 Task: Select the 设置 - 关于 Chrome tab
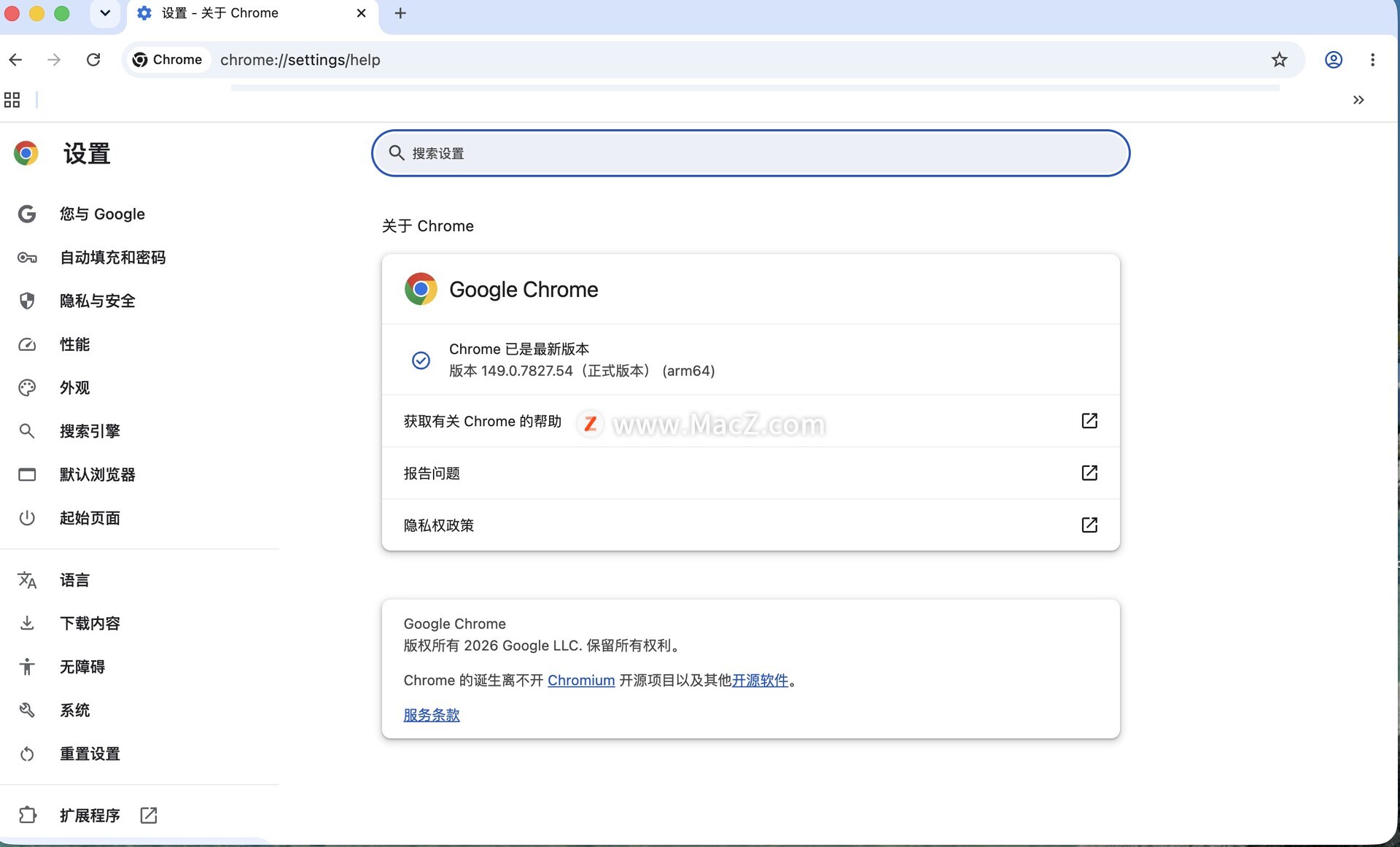pos(252,15)
